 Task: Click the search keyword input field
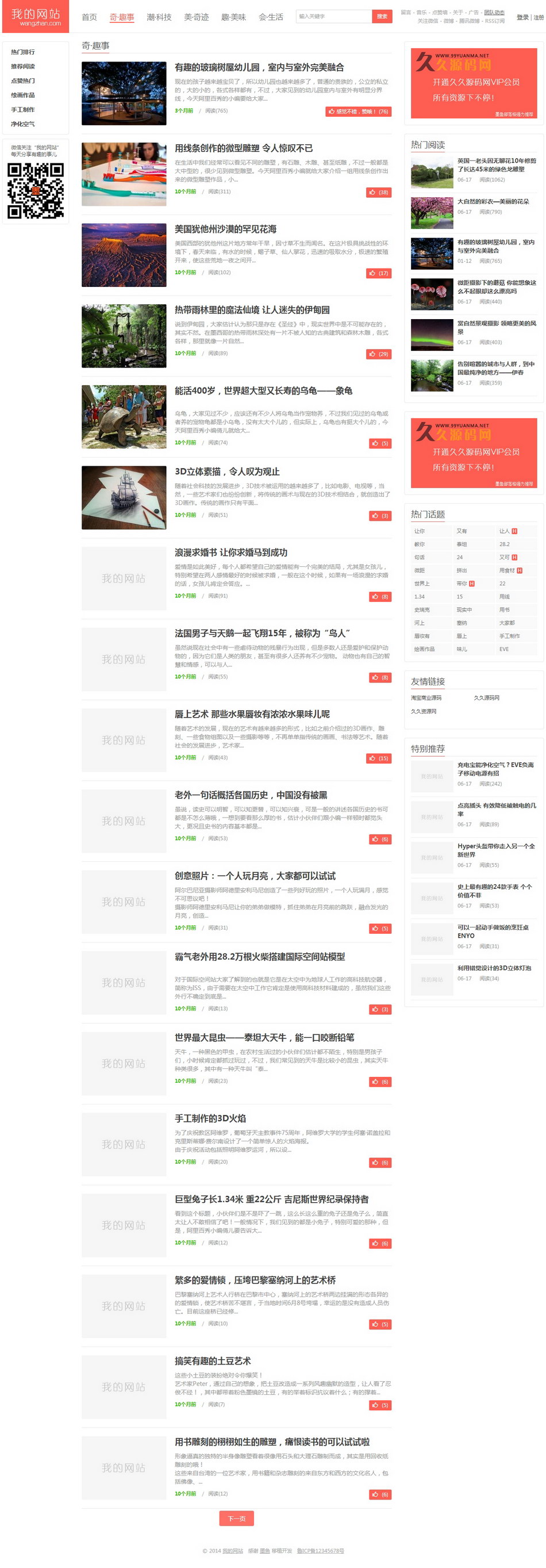(333, 17)
